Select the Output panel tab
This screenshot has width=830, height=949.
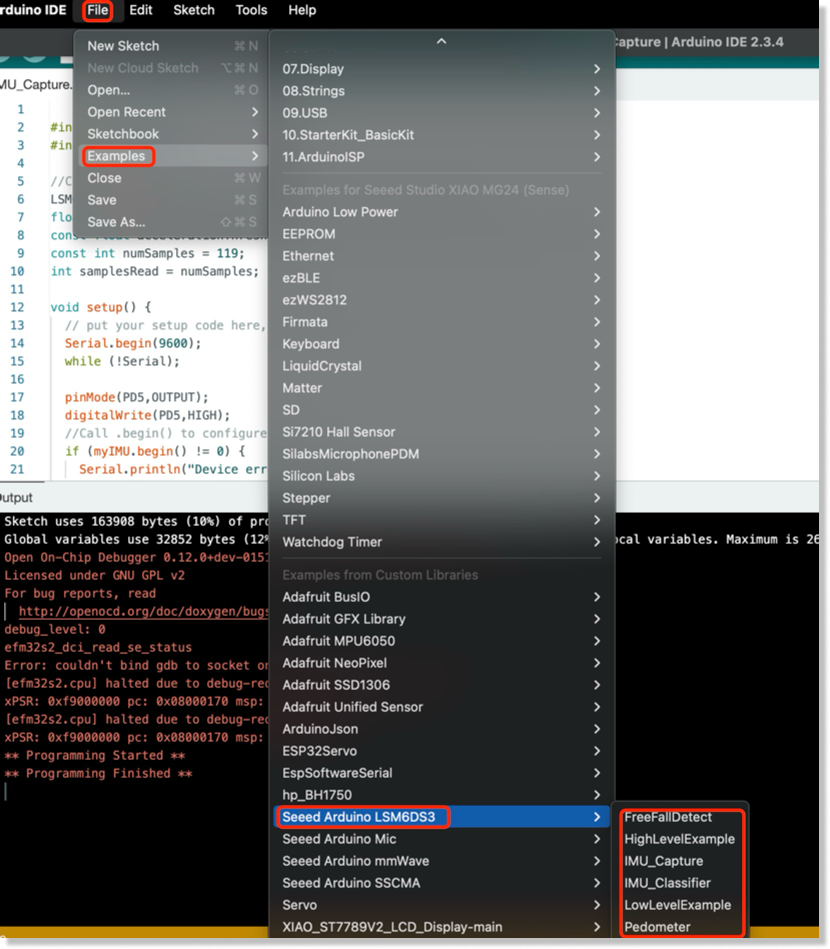(16, 497)
